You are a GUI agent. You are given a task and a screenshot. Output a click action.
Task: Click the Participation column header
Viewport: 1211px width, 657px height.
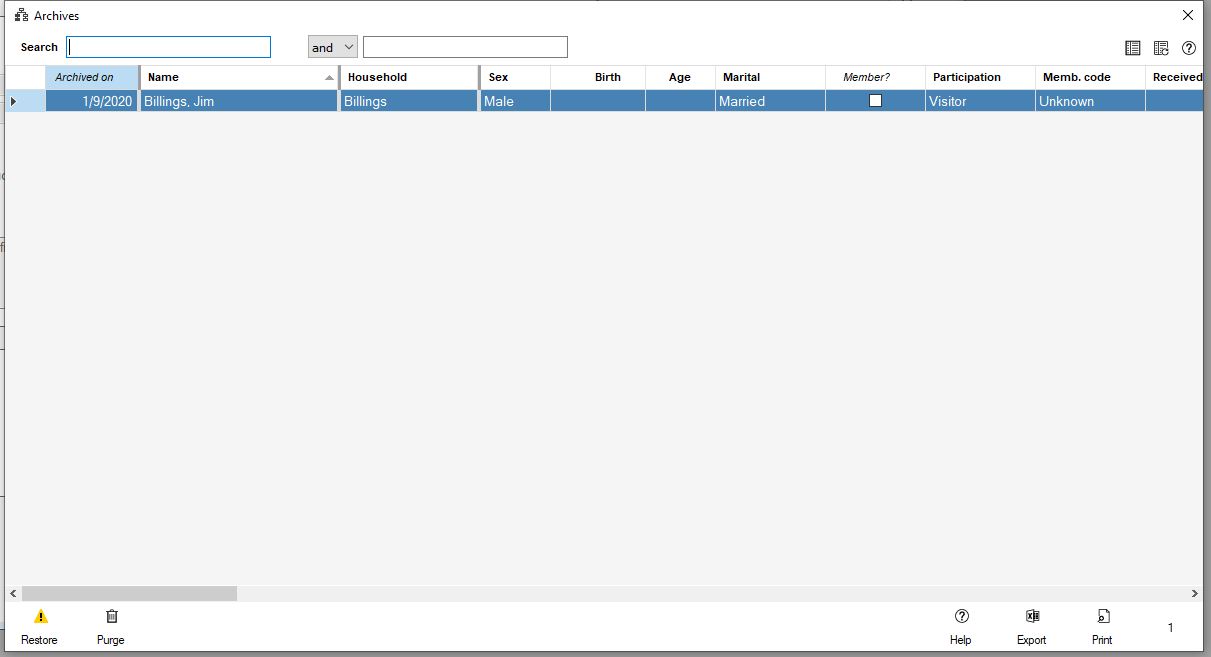979,77
